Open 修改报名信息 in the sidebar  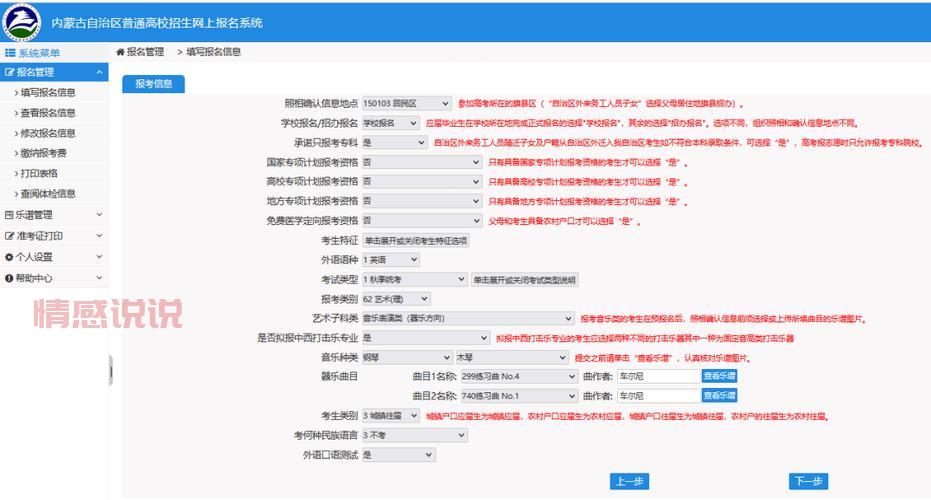point(48,133)
